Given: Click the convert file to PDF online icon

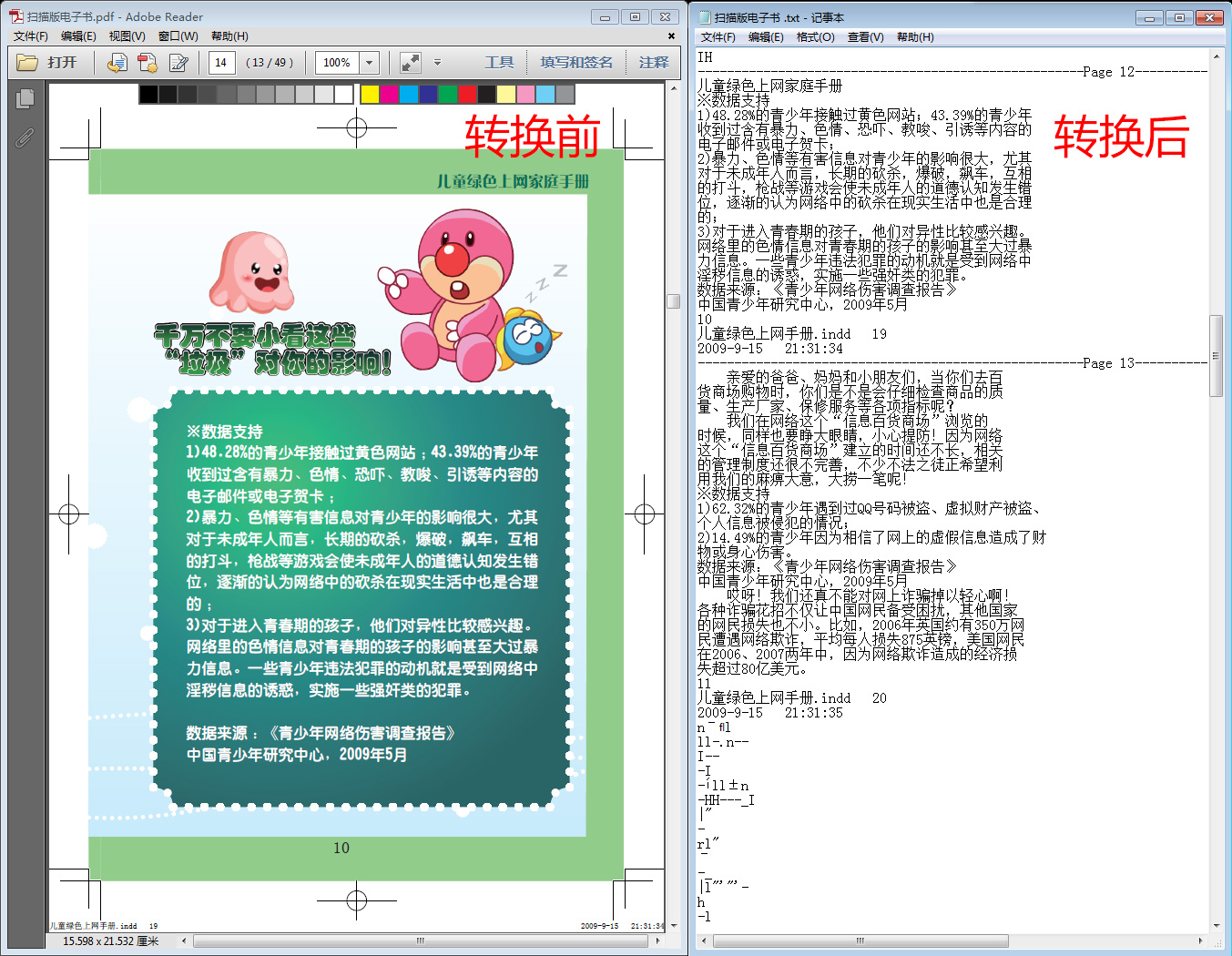Looking at the screenshot, I should click(117, 62).
